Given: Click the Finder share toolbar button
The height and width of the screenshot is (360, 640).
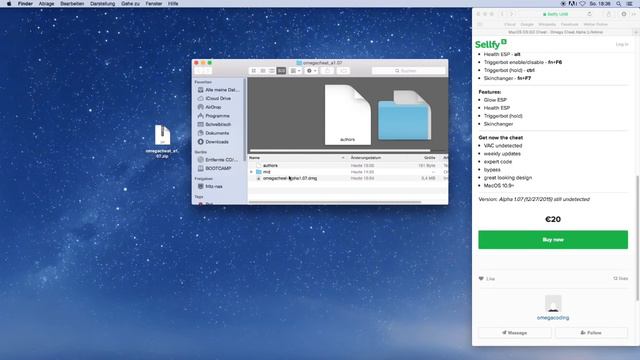Looking at the screenshot, I should pyautogui.click(x=327, y=71).
